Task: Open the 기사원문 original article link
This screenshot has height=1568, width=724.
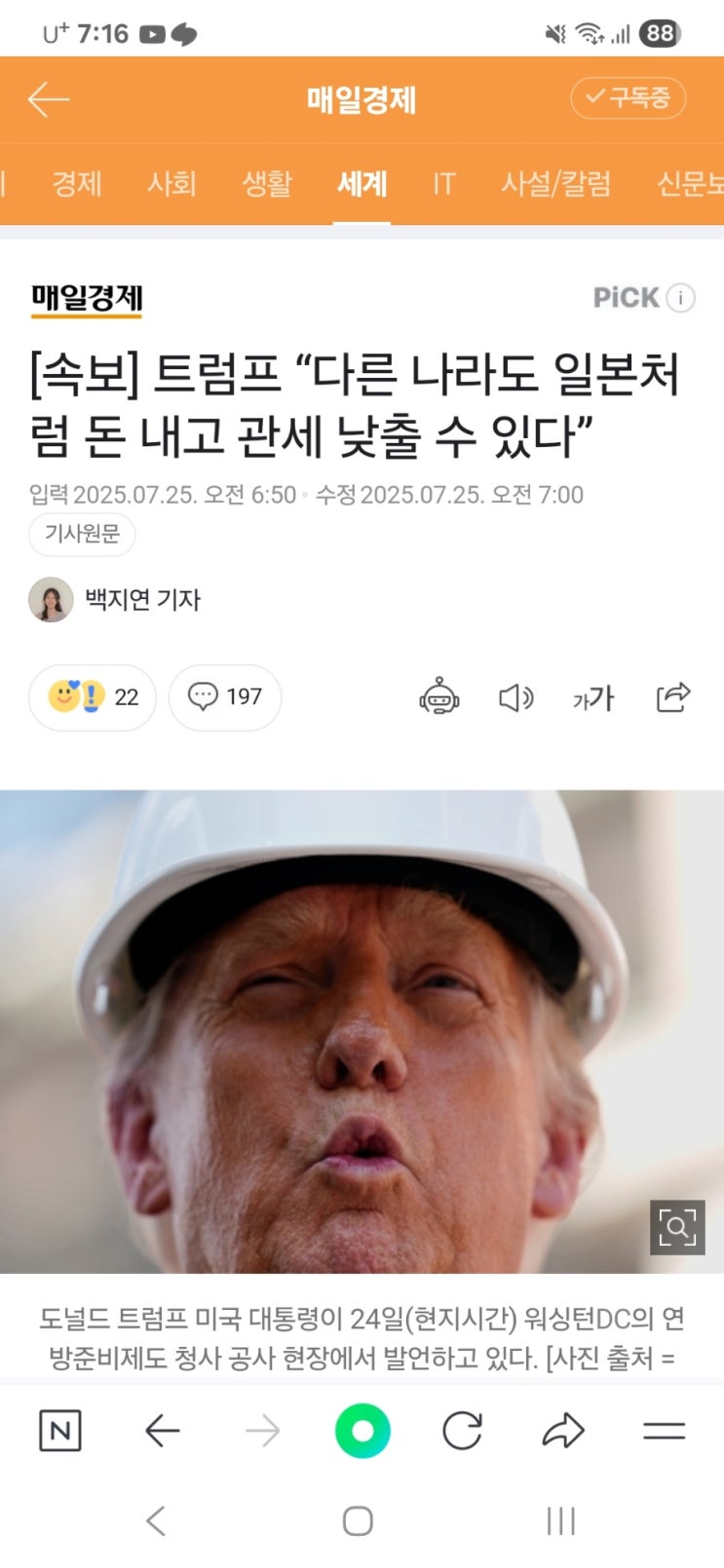Action: coord(82,534)
